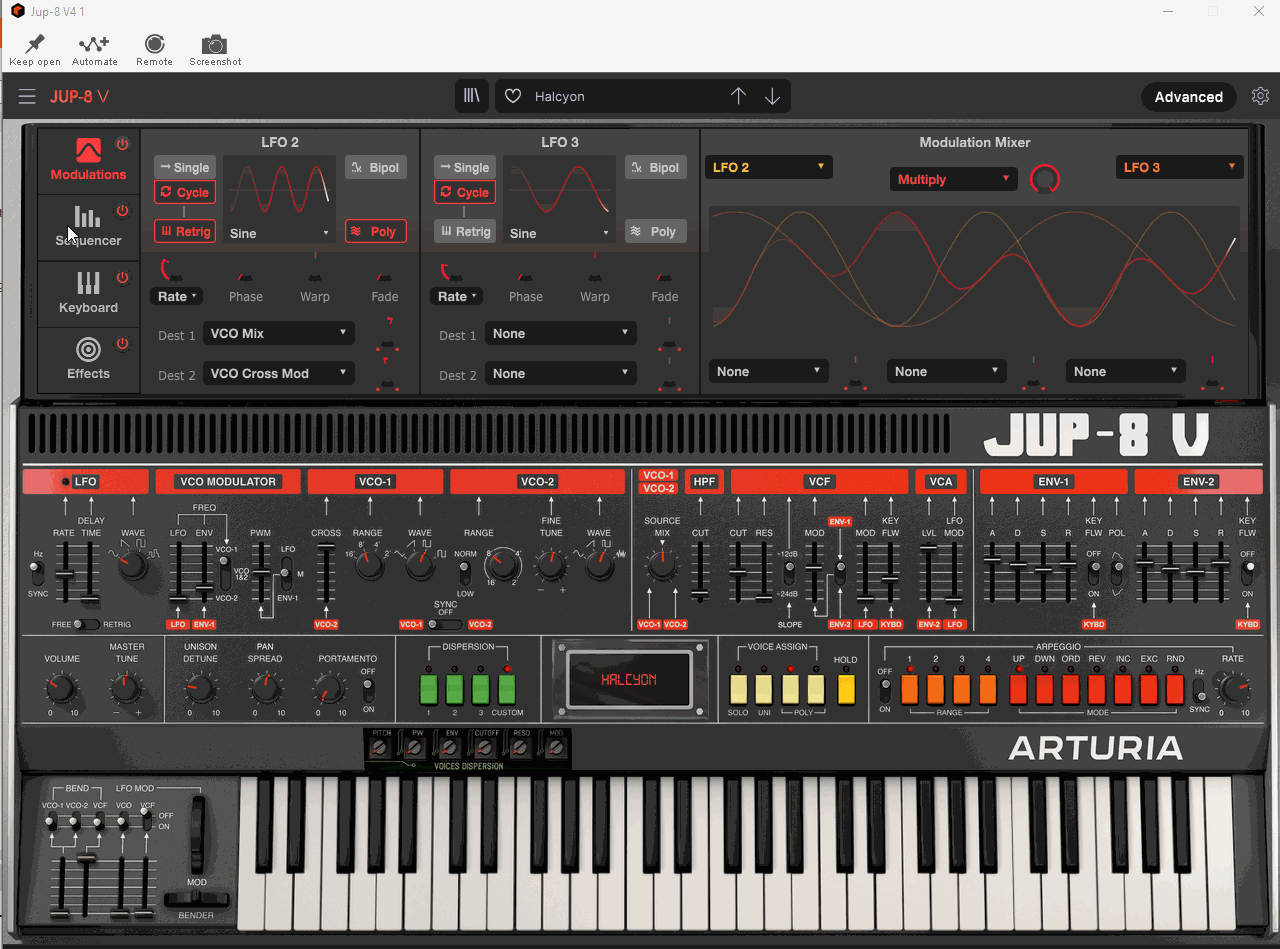Click the Screenshot camera icon in the toolbar
The width and height of the screenshot is (1280, 949).
[214, 45]
